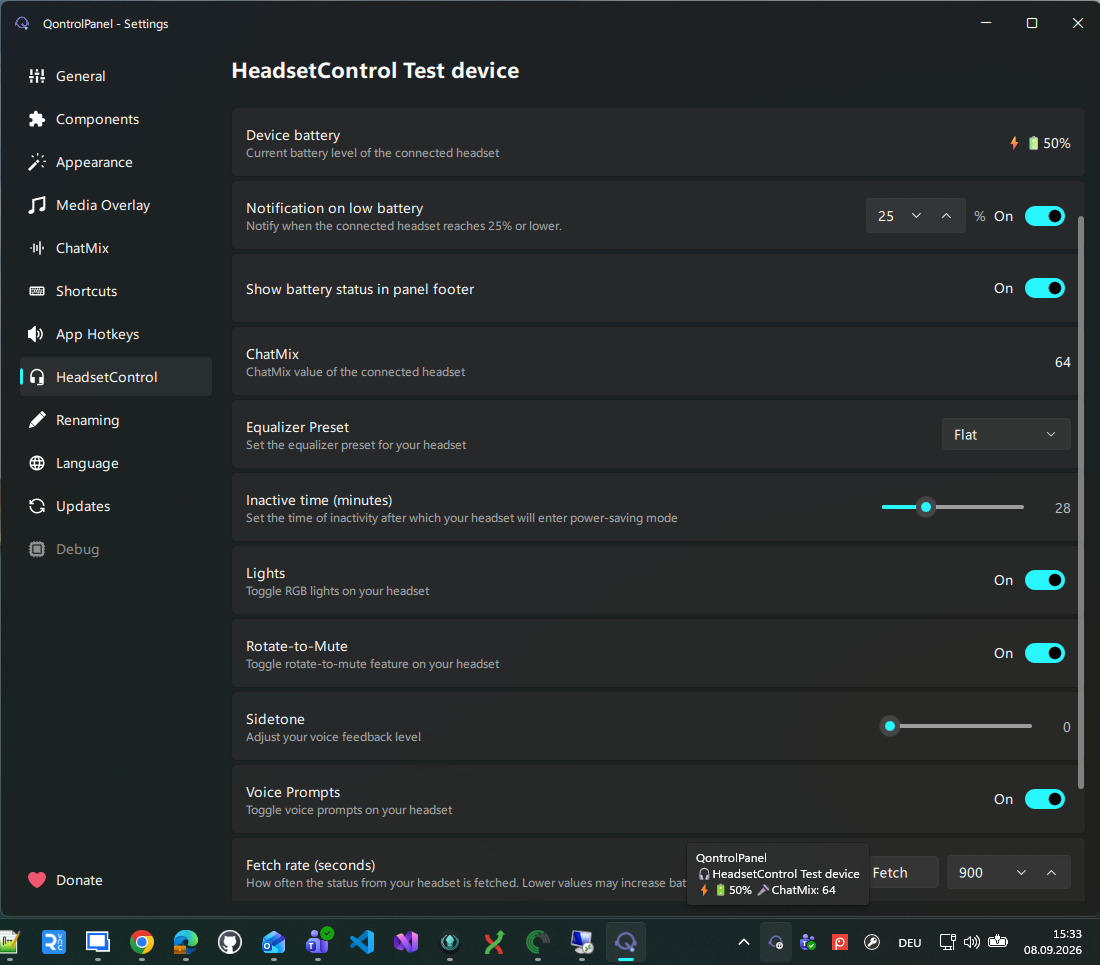The image size is (1100, 965).
Task: Open Microsoft Teams from the taskbar
Action: [x=318, y=942]
